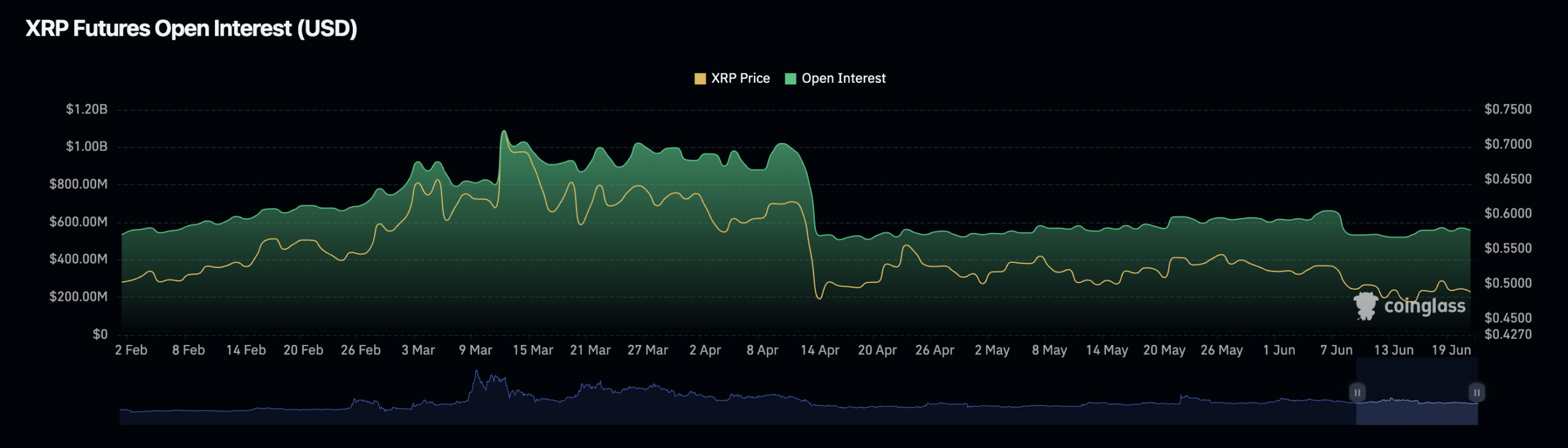Click the $0.7000 right axis label
1568x448 pixels.
click(x=1508, y=144)
